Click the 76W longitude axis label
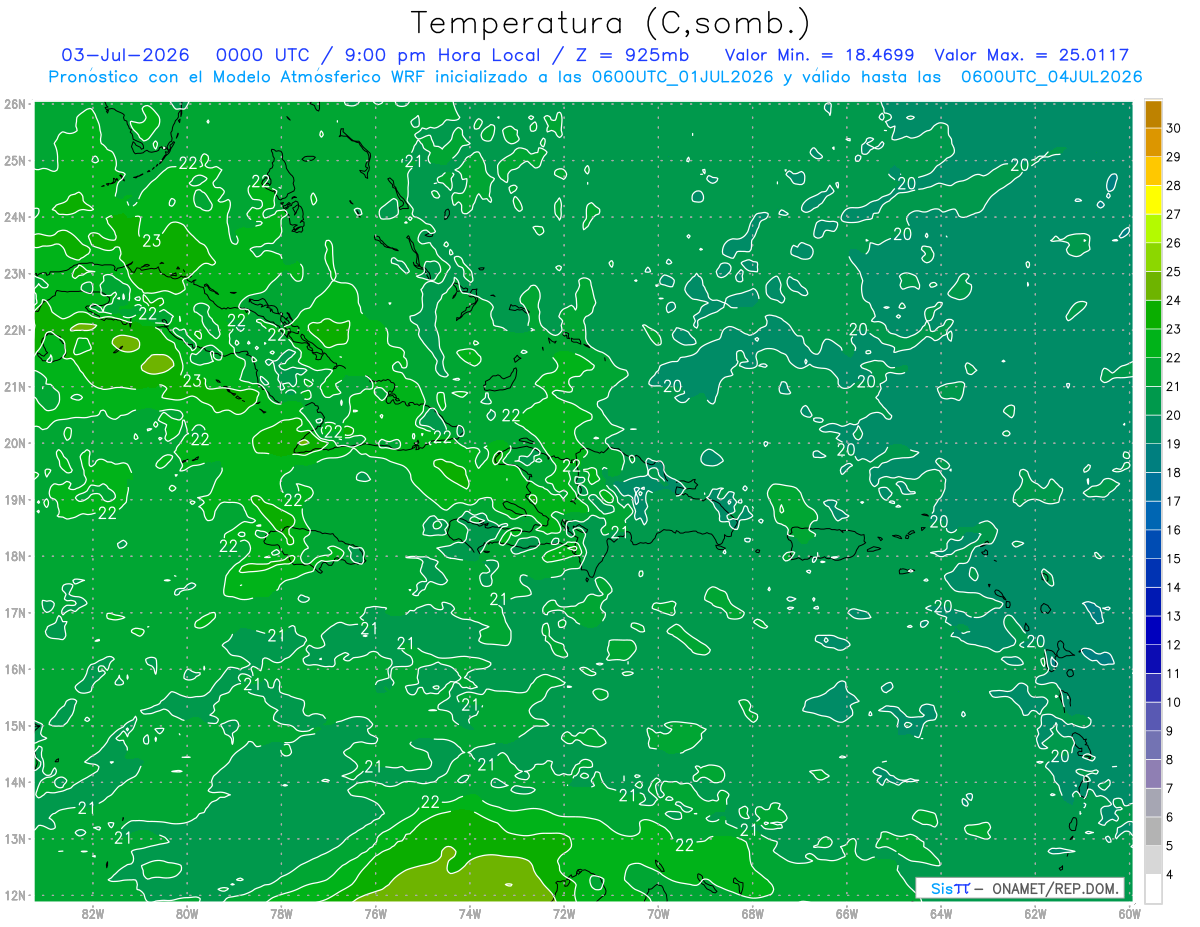Image resolution: width=1200 pixels, height=927 pixels. (x=375, y=913)
